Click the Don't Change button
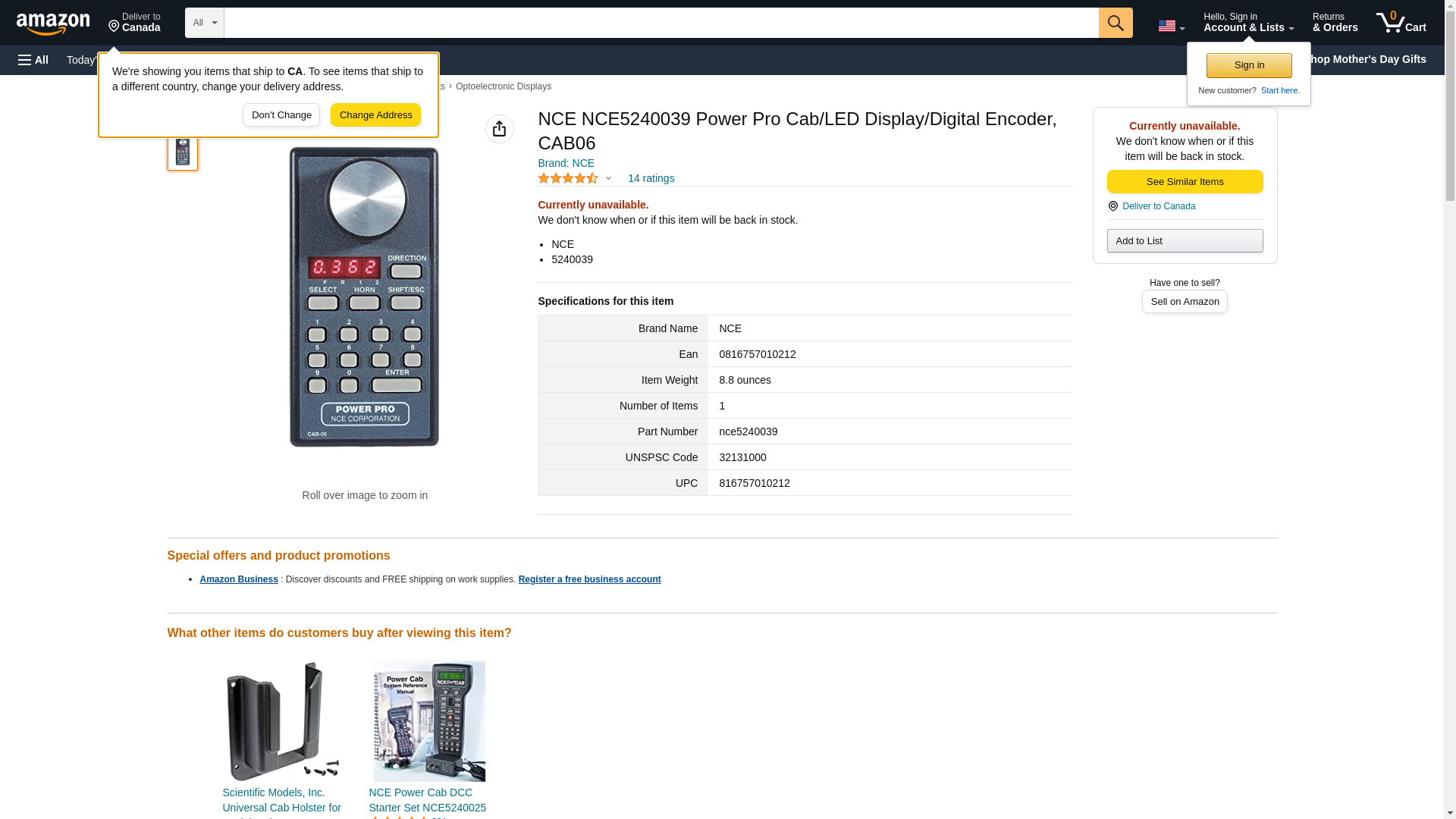 281,115
